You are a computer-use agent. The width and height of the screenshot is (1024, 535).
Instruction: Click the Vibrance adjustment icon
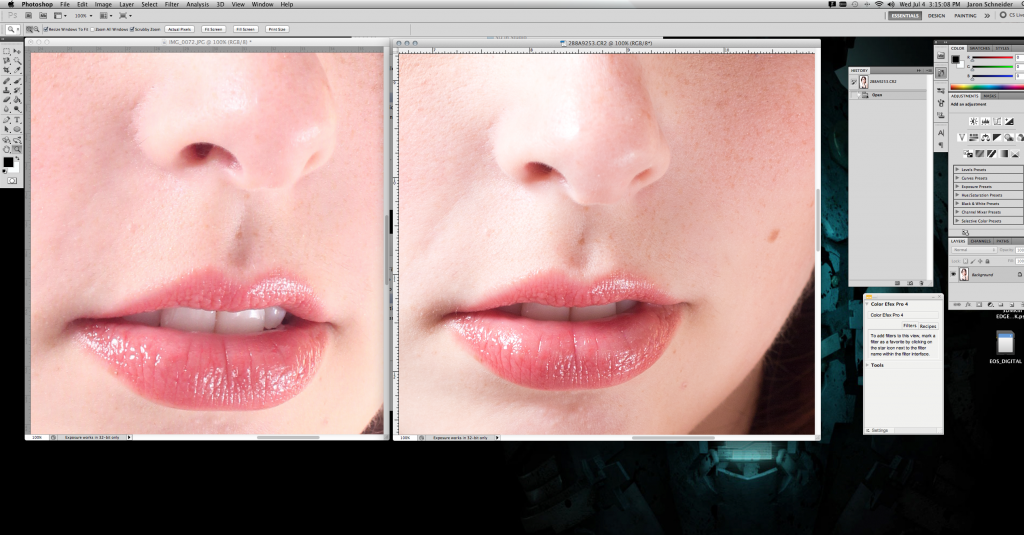962,137
